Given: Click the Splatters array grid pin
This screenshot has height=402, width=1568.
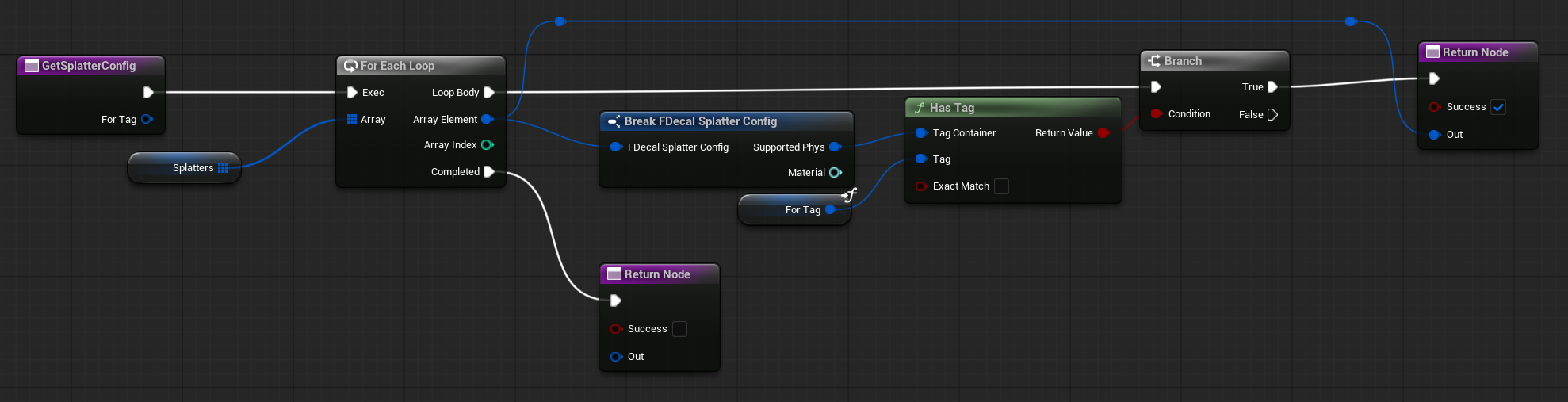Looking at the screenshot, I should click(x=223, y=168).
